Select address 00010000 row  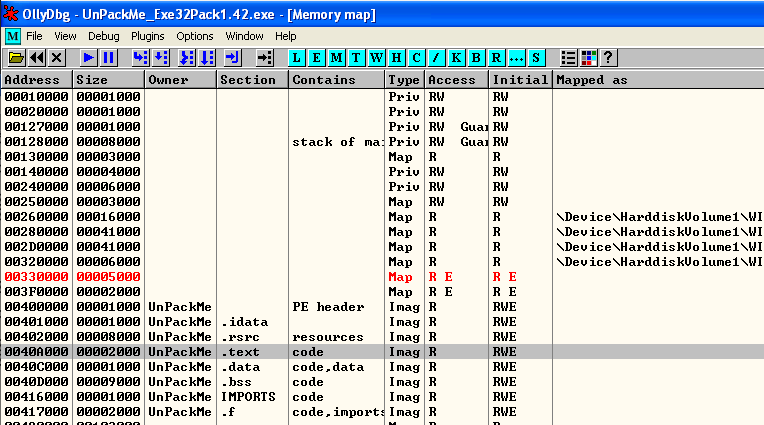pyautogui.click(x=382, y=97)
